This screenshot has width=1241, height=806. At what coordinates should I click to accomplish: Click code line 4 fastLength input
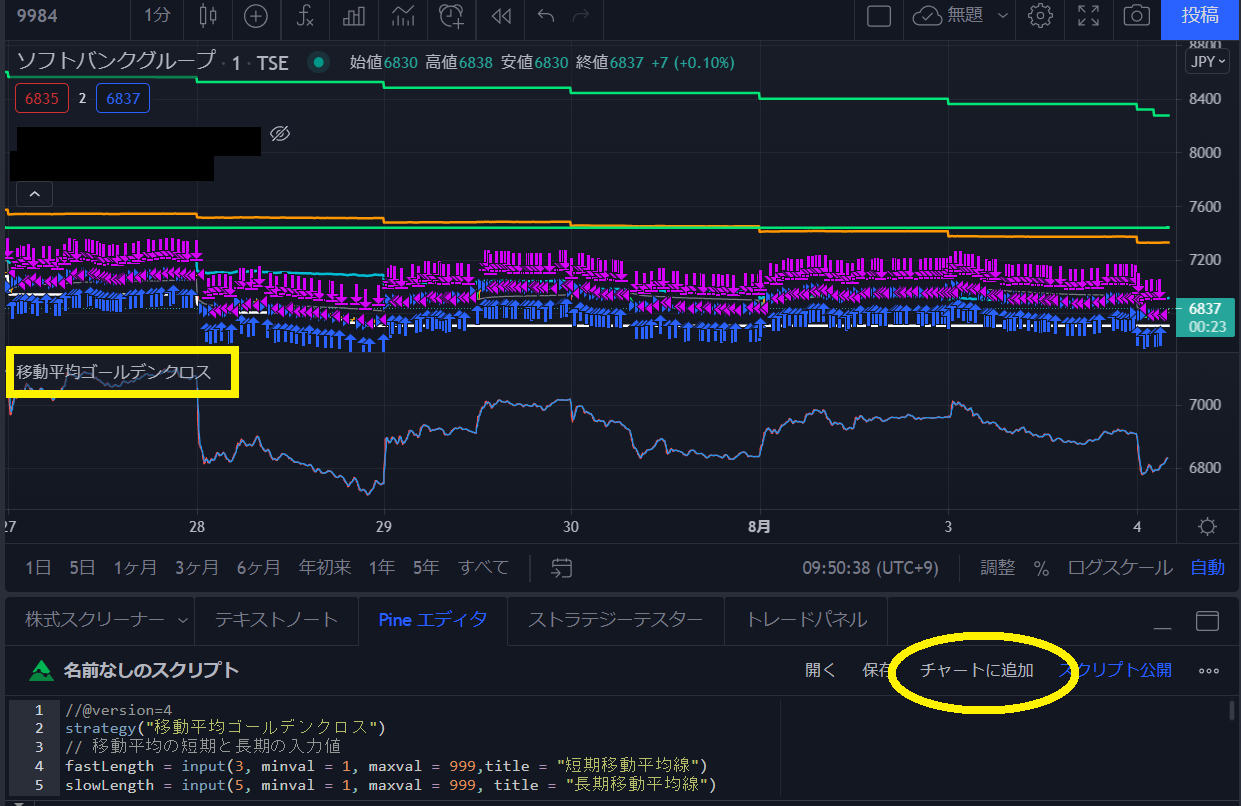386,766
